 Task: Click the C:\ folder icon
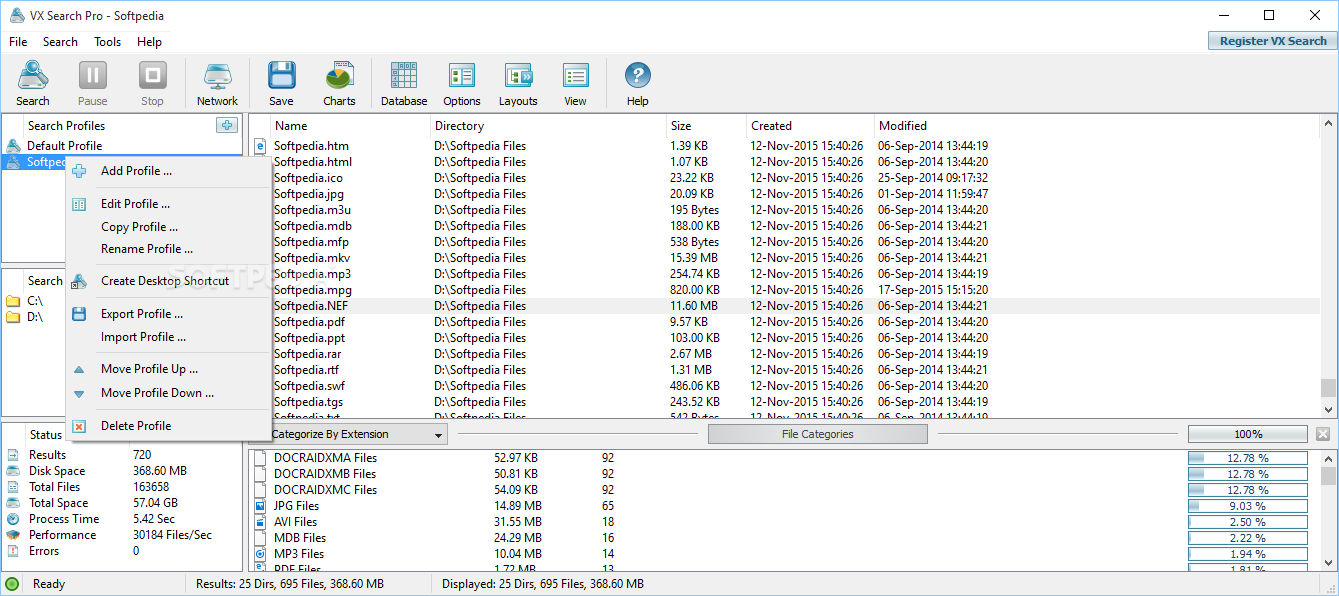point(13,301)
